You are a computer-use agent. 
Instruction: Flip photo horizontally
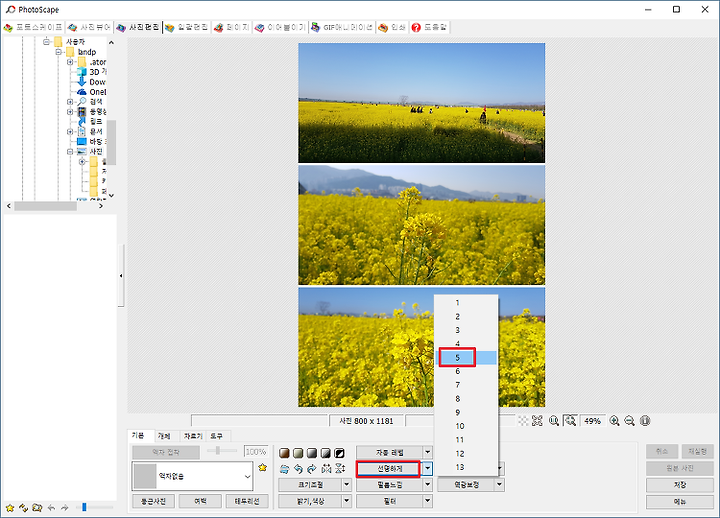click(x=326, y=469)
